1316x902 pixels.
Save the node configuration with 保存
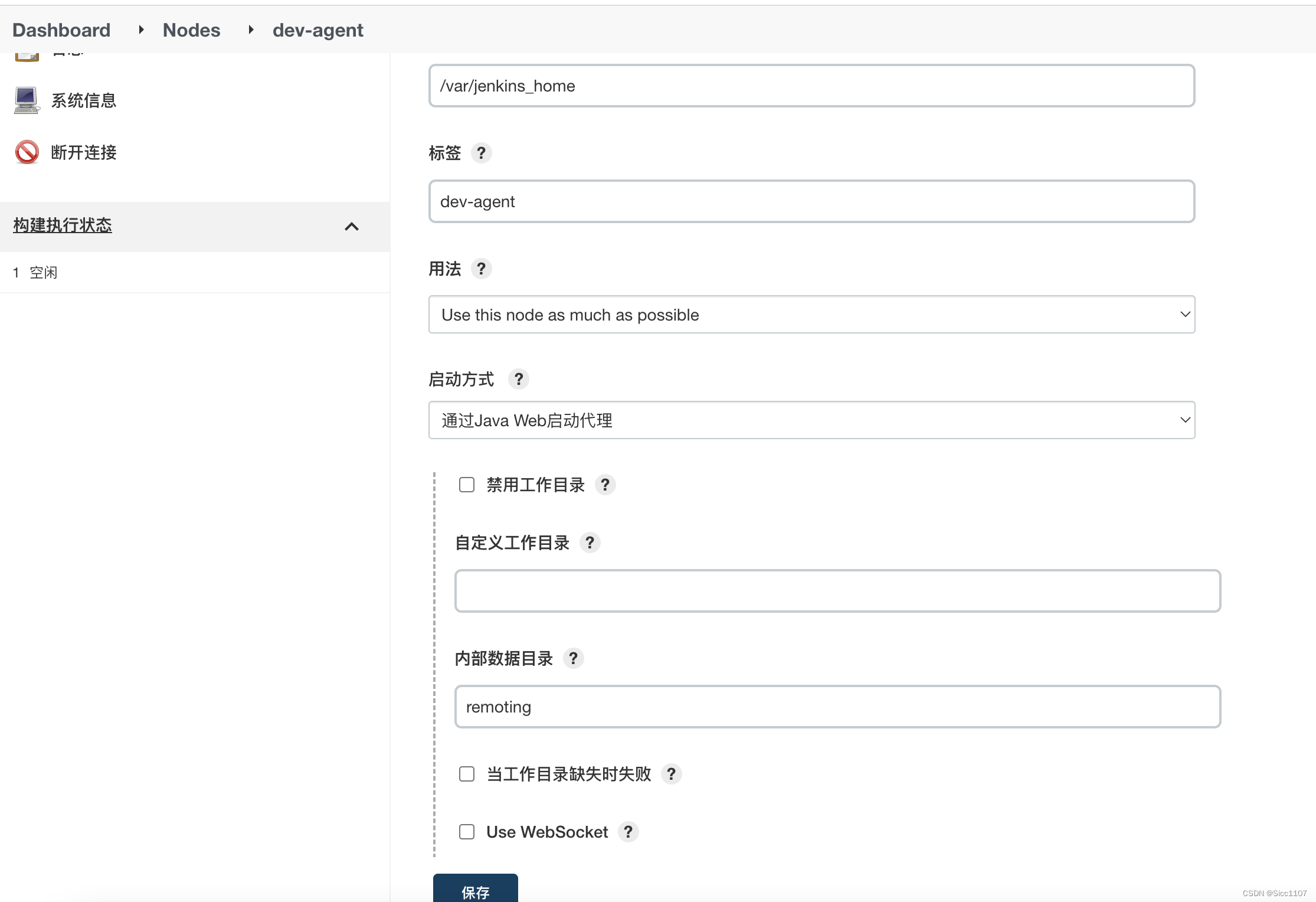tap(476, 888)
